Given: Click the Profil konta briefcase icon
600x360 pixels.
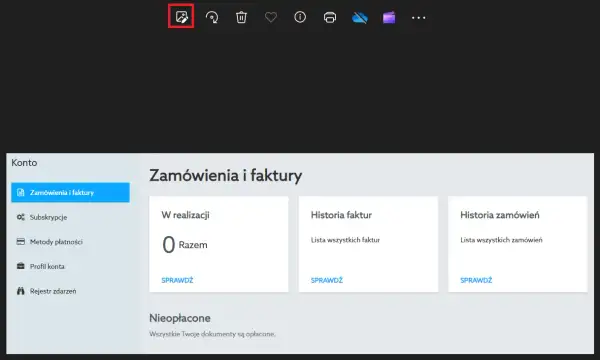Looking at the screenshot, I should click(x=21, y=266).
